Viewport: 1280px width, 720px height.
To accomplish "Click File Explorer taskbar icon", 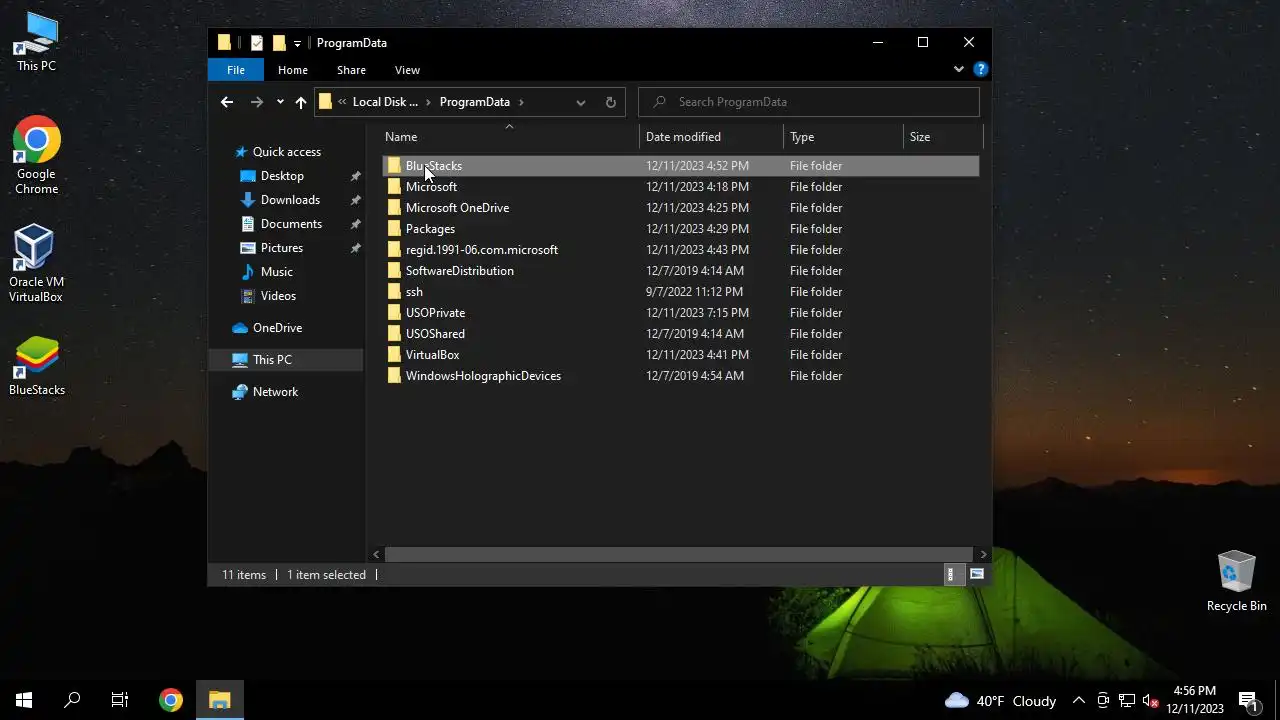I will click(x=219, y=700).
